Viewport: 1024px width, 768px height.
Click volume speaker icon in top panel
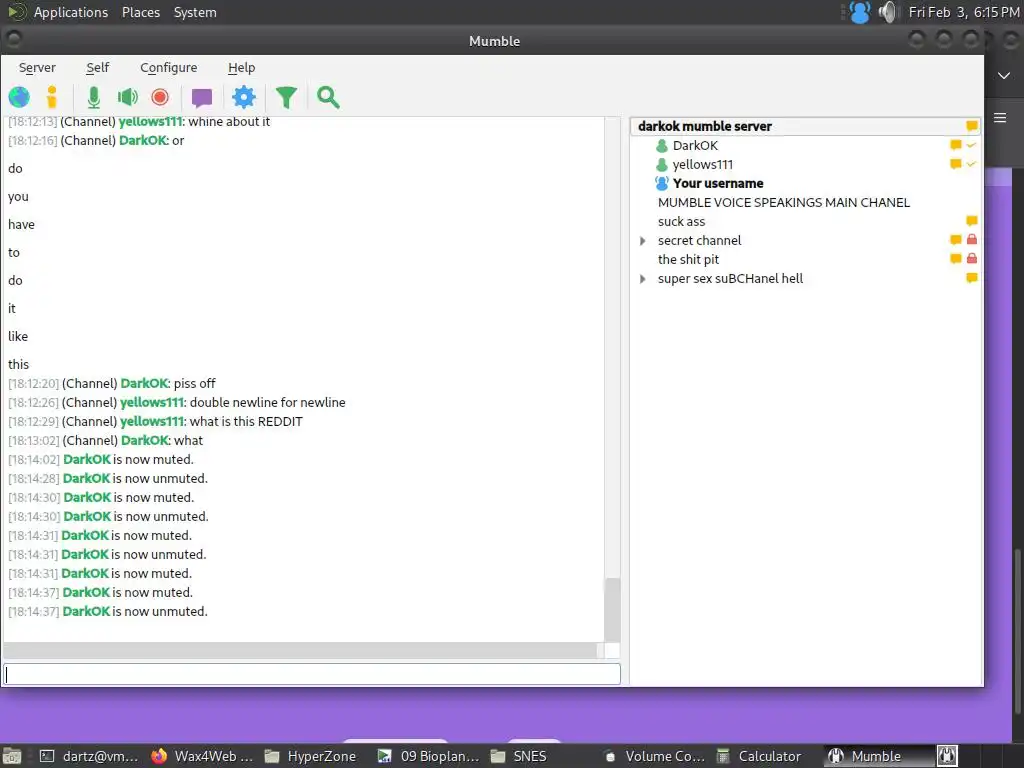888,12
